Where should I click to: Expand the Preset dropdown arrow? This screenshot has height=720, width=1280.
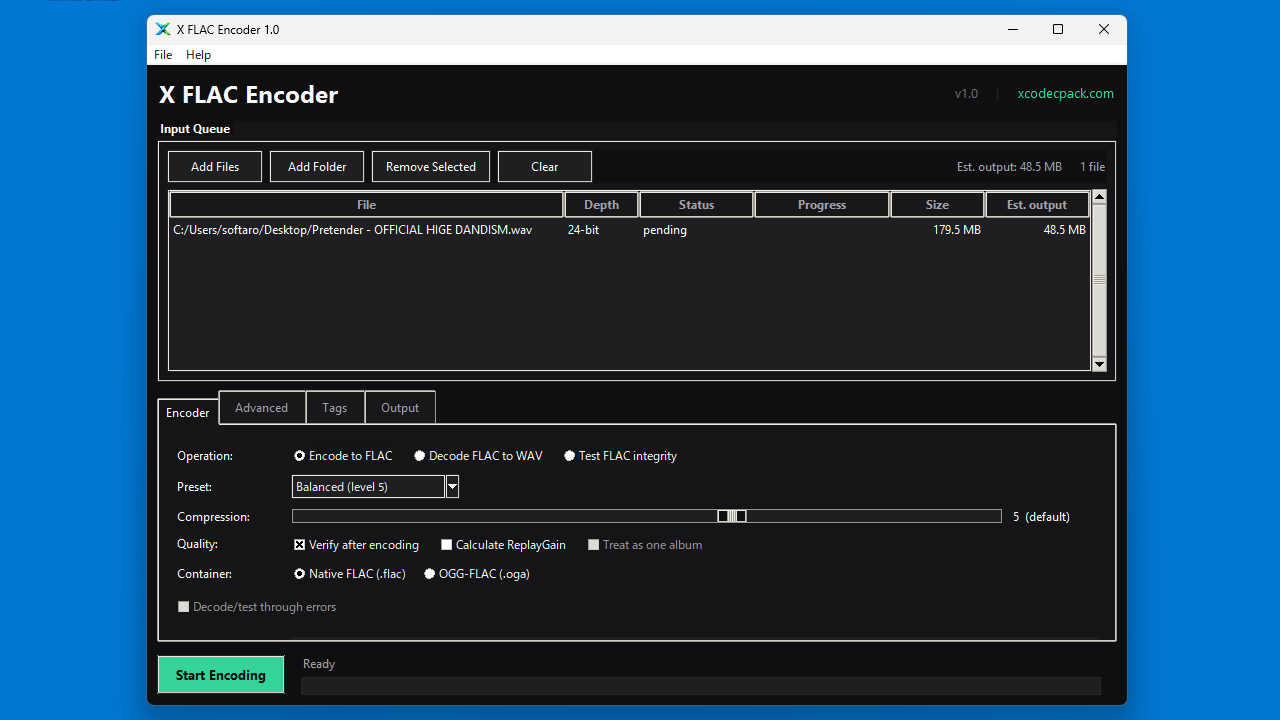452,487
